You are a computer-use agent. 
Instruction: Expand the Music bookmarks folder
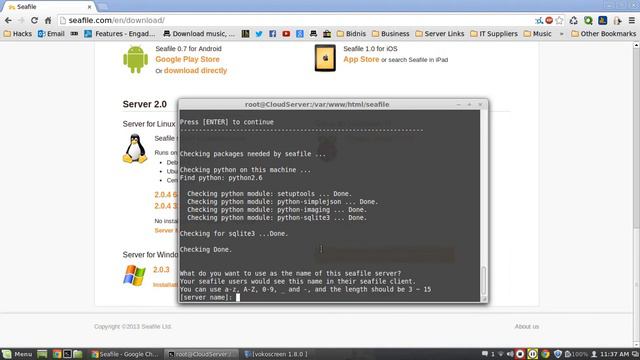[x=538, y=34]
